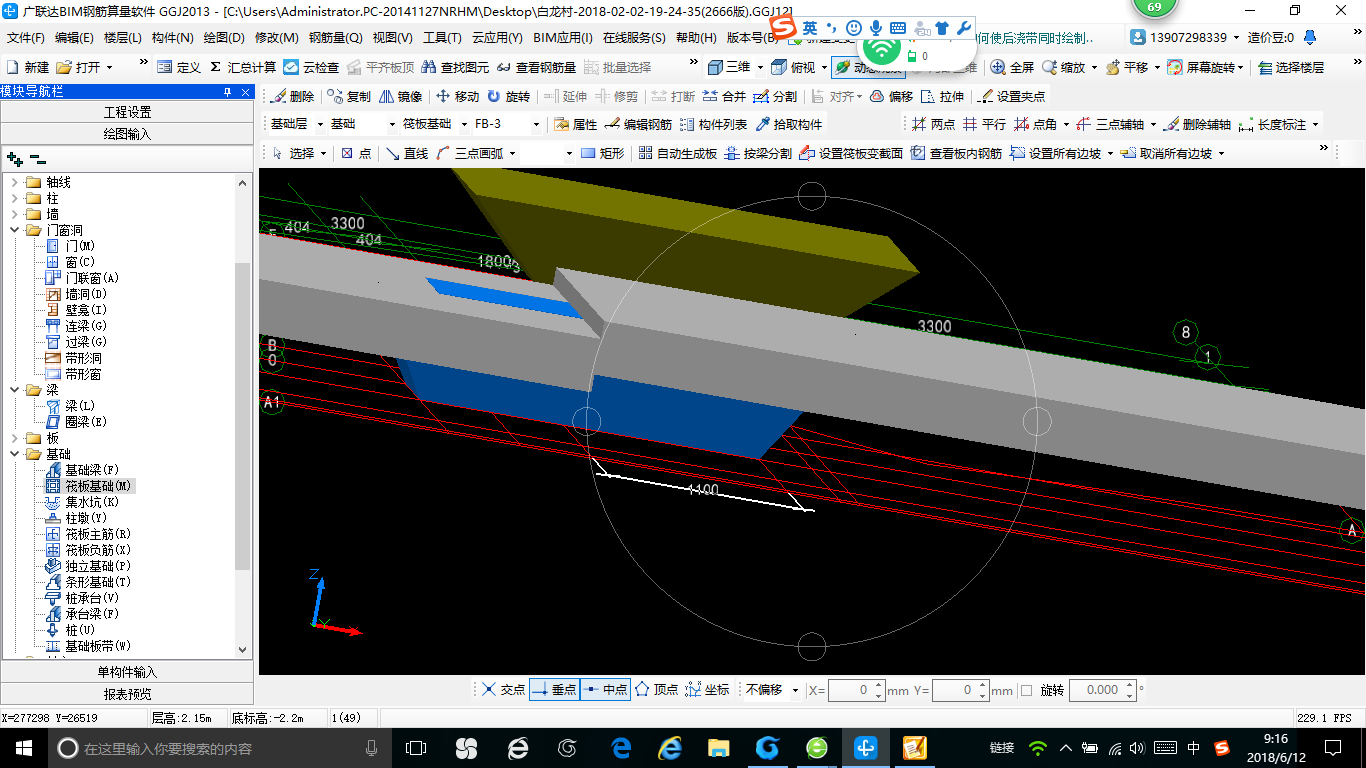Activate 旋转 rotate tool
Viewport: 1366px width, 768px height.
point(508,97)
